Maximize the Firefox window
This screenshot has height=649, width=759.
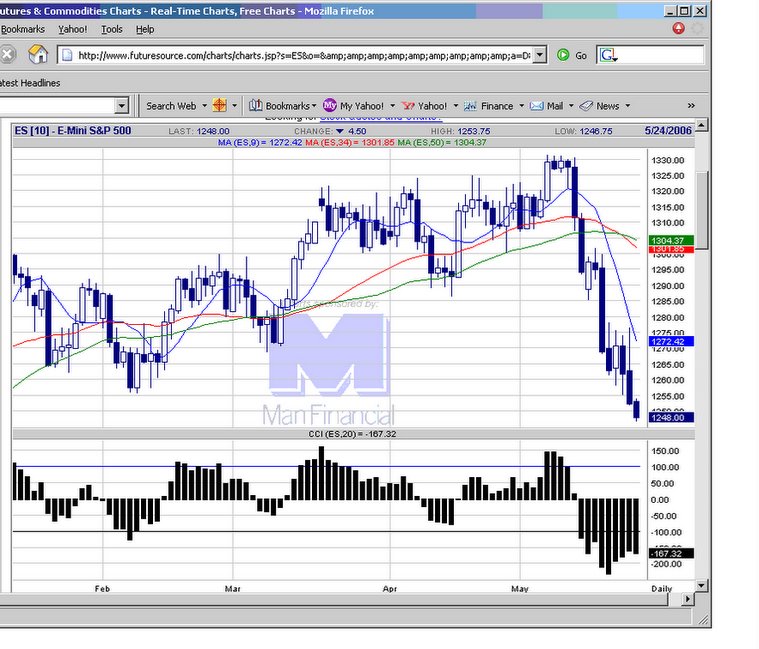point(684,11)
